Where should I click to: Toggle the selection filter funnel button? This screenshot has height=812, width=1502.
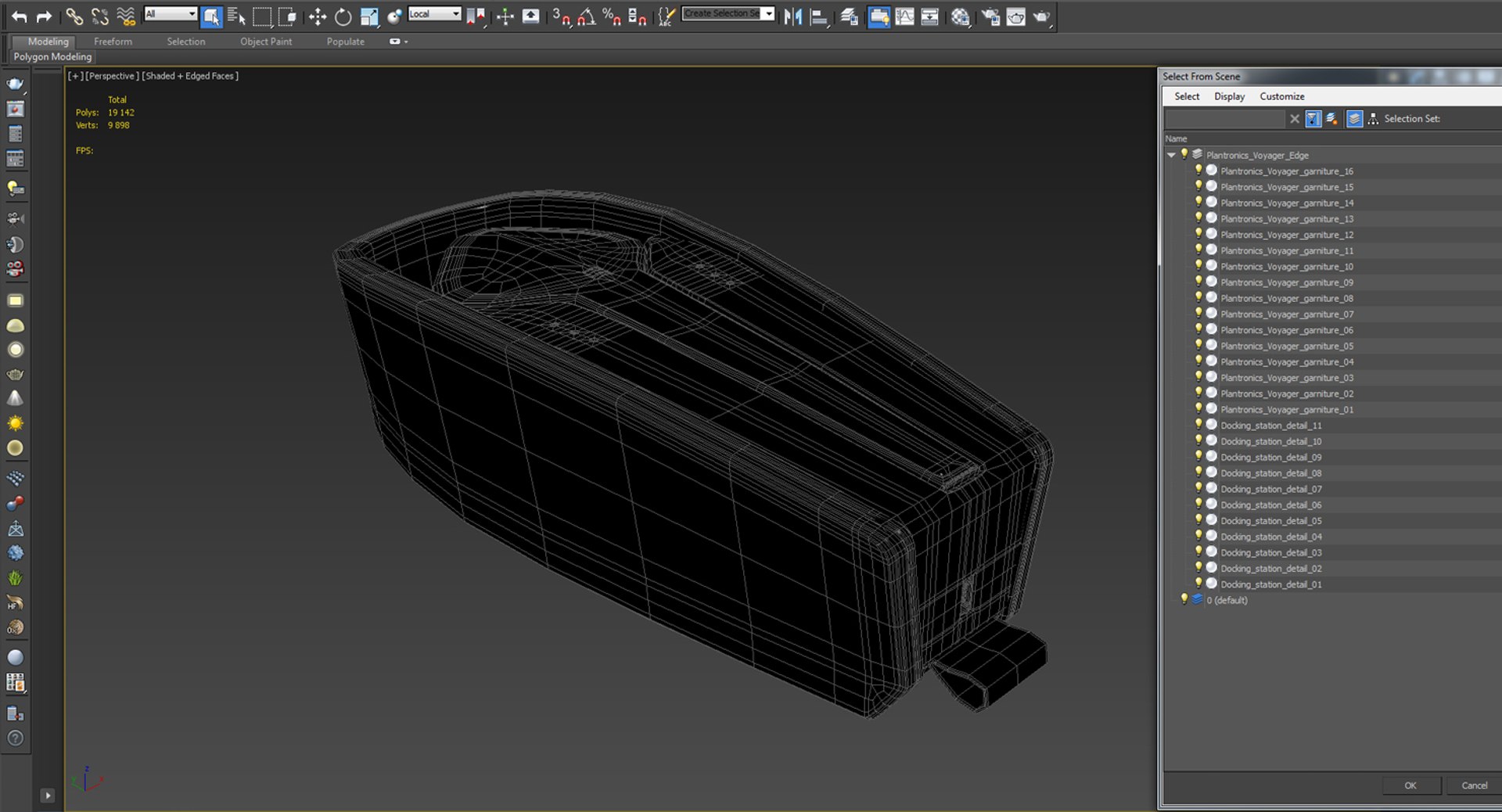(1313, 119)
